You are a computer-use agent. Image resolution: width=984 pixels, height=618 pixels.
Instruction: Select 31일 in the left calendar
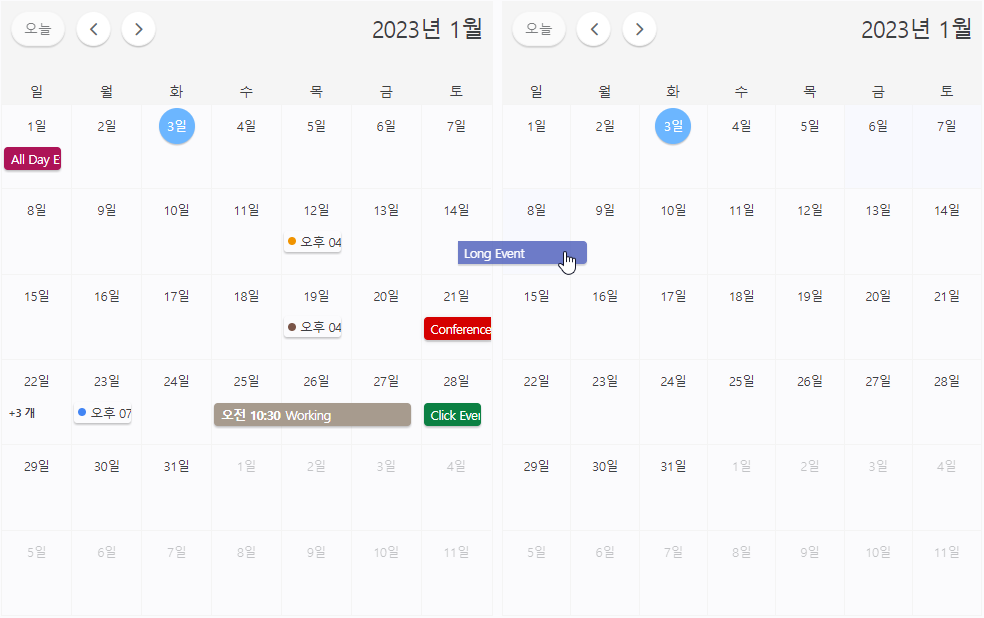(x=177, y=466)
